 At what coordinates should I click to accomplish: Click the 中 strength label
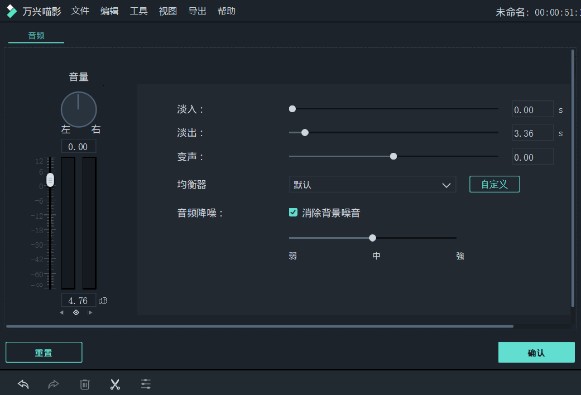[376, 256]
